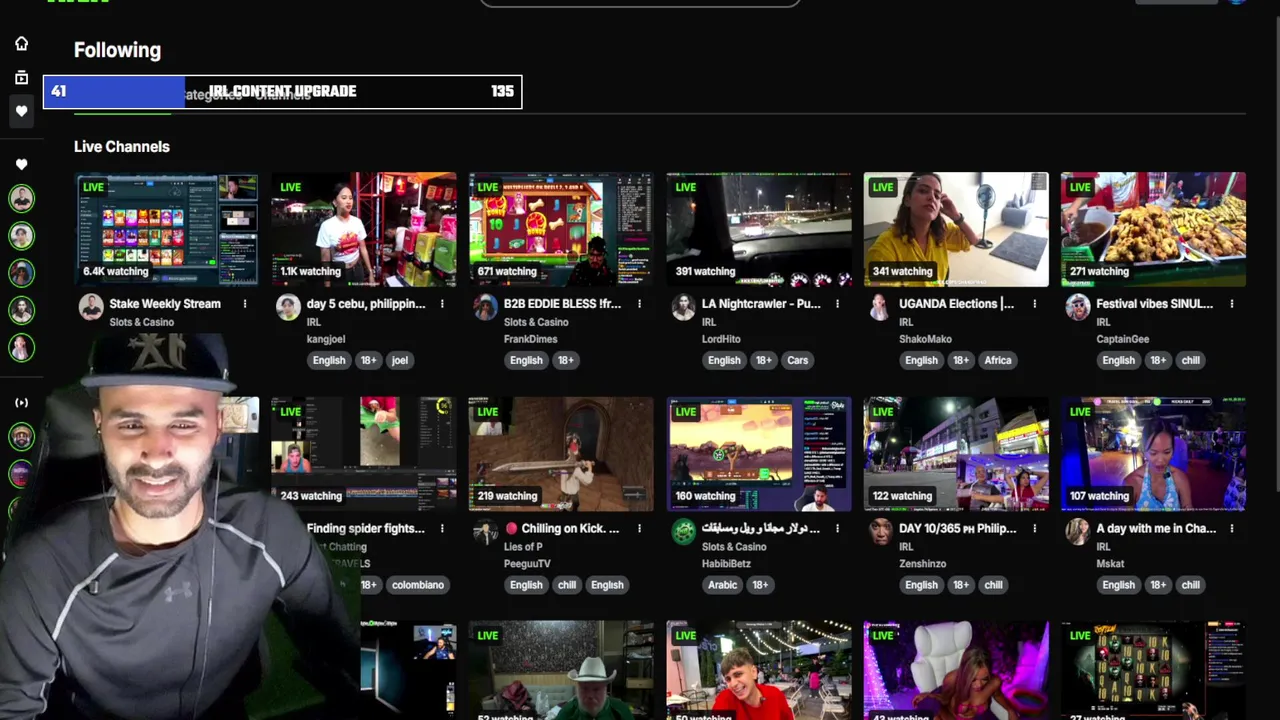1280x720 pixels.
Task: Click the 'colombiano' tag
Action: pyautogui.click(x=418, y=585)
